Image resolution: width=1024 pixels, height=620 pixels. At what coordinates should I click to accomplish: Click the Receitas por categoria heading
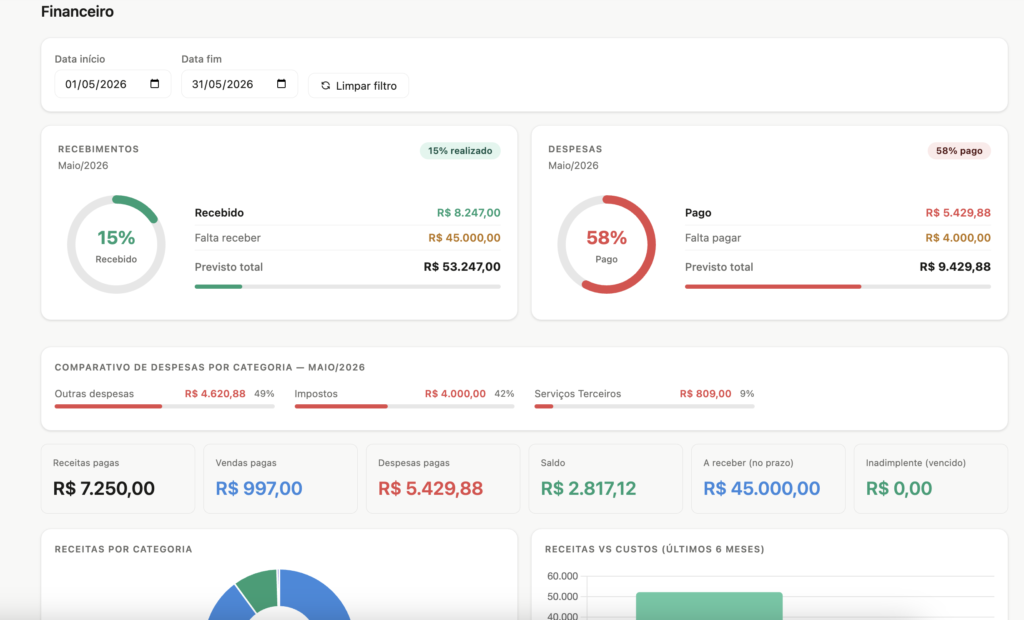point(123,549)
